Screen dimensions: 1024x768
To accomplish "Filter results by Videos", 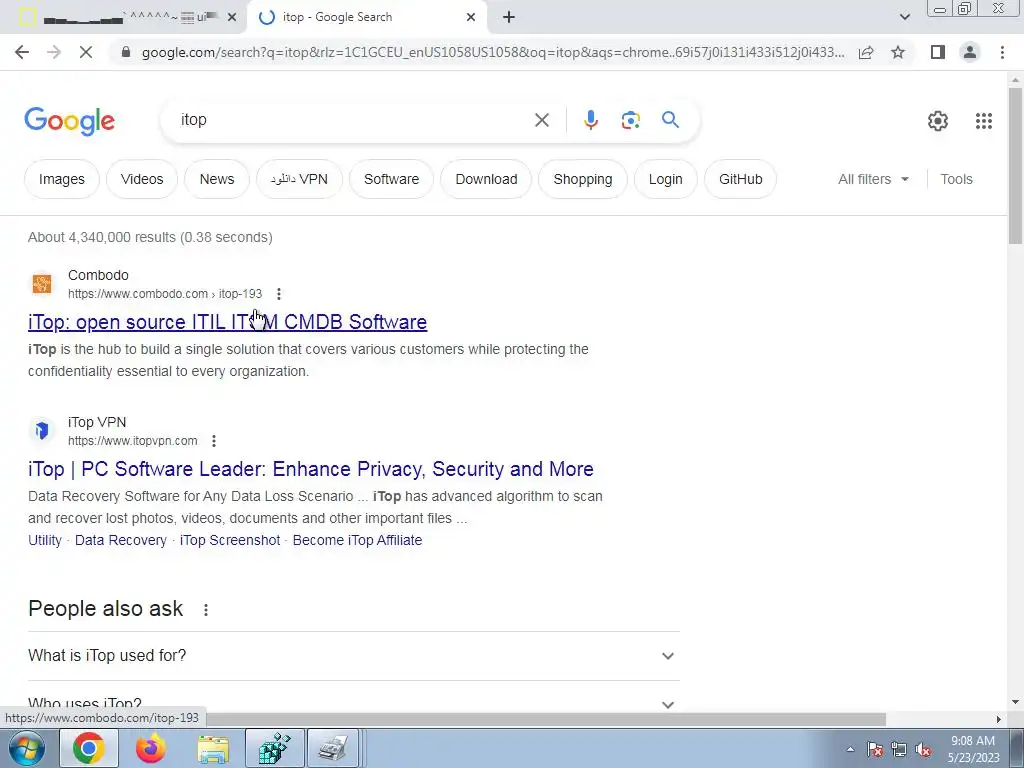I will [142, 179].
